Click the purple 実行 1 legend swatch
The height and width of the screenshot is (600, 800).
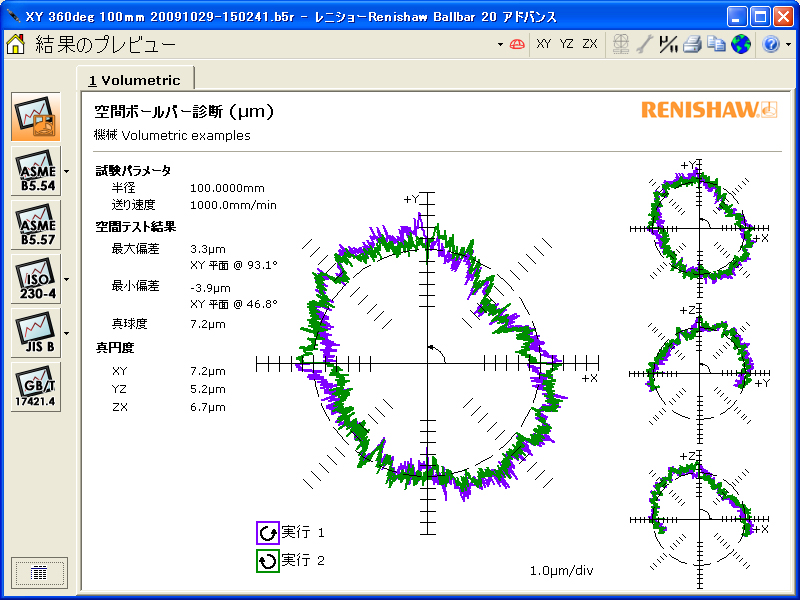pos(267,533)
